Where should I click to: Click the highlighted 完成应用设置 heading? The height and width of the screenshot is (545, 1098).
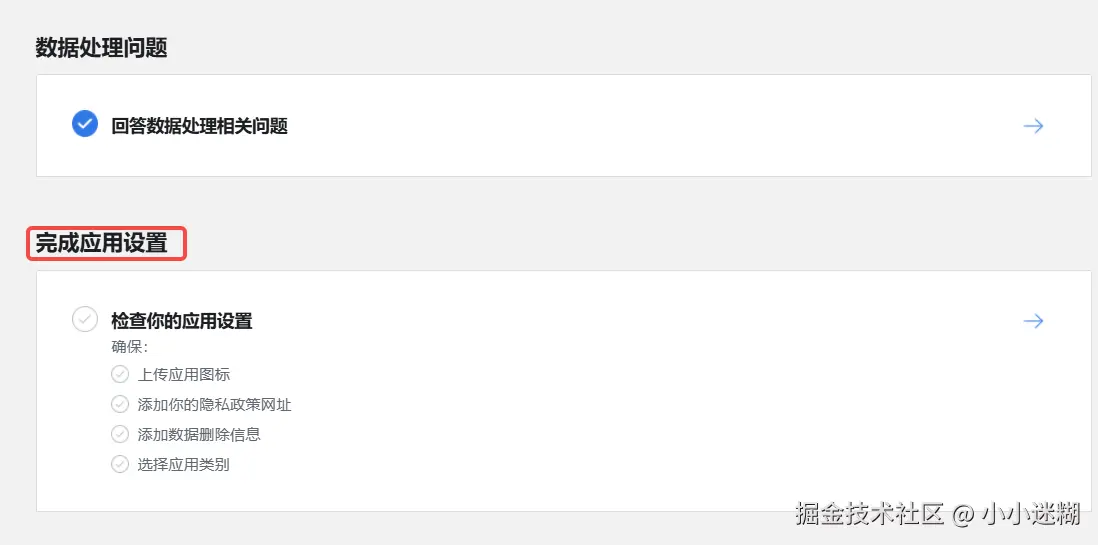point(102,243)
